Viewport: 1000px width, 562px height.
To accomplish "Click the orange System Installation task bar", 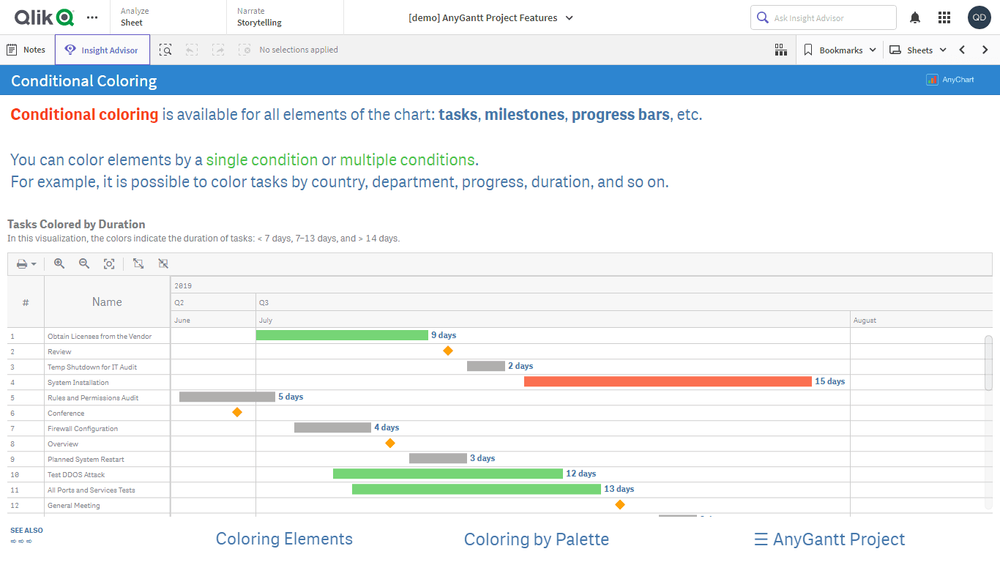I will [667, 382].
